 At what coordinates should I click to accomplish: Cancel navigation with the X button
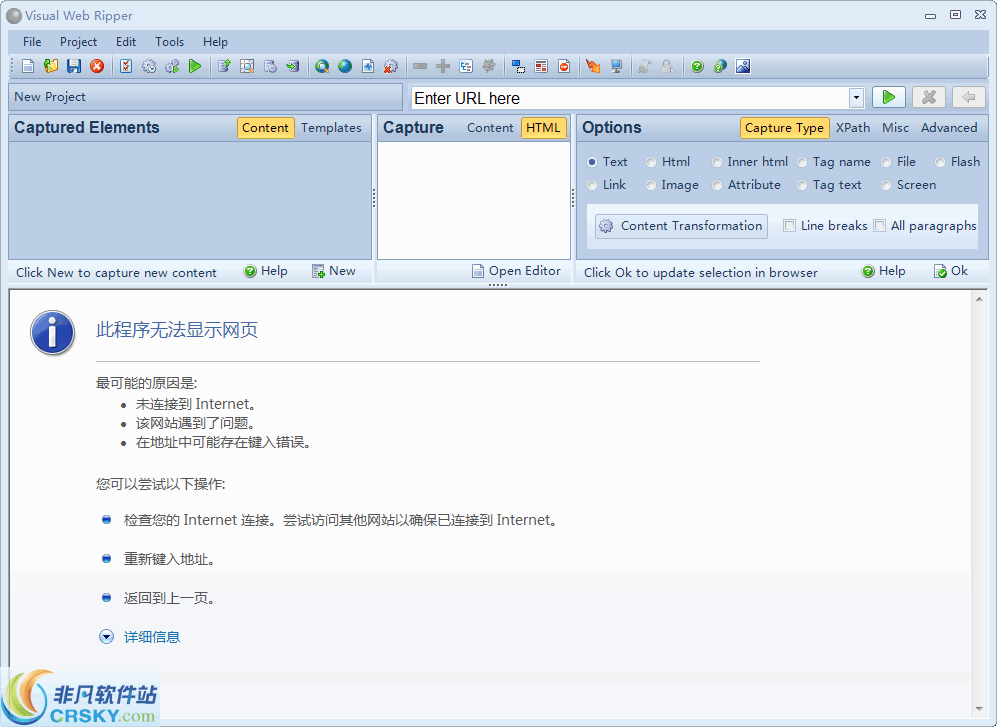click(x=928, y=96)
